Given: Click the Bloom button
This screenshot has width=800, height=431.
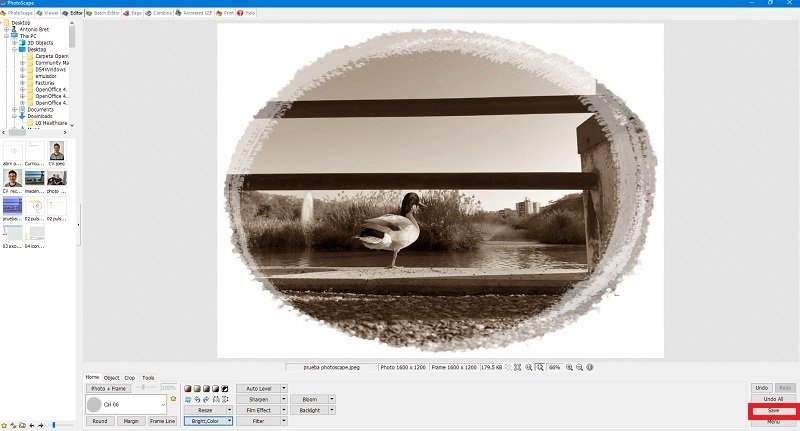Looking at the screenshot, I should pyautogui.click(x=310, y=399).
